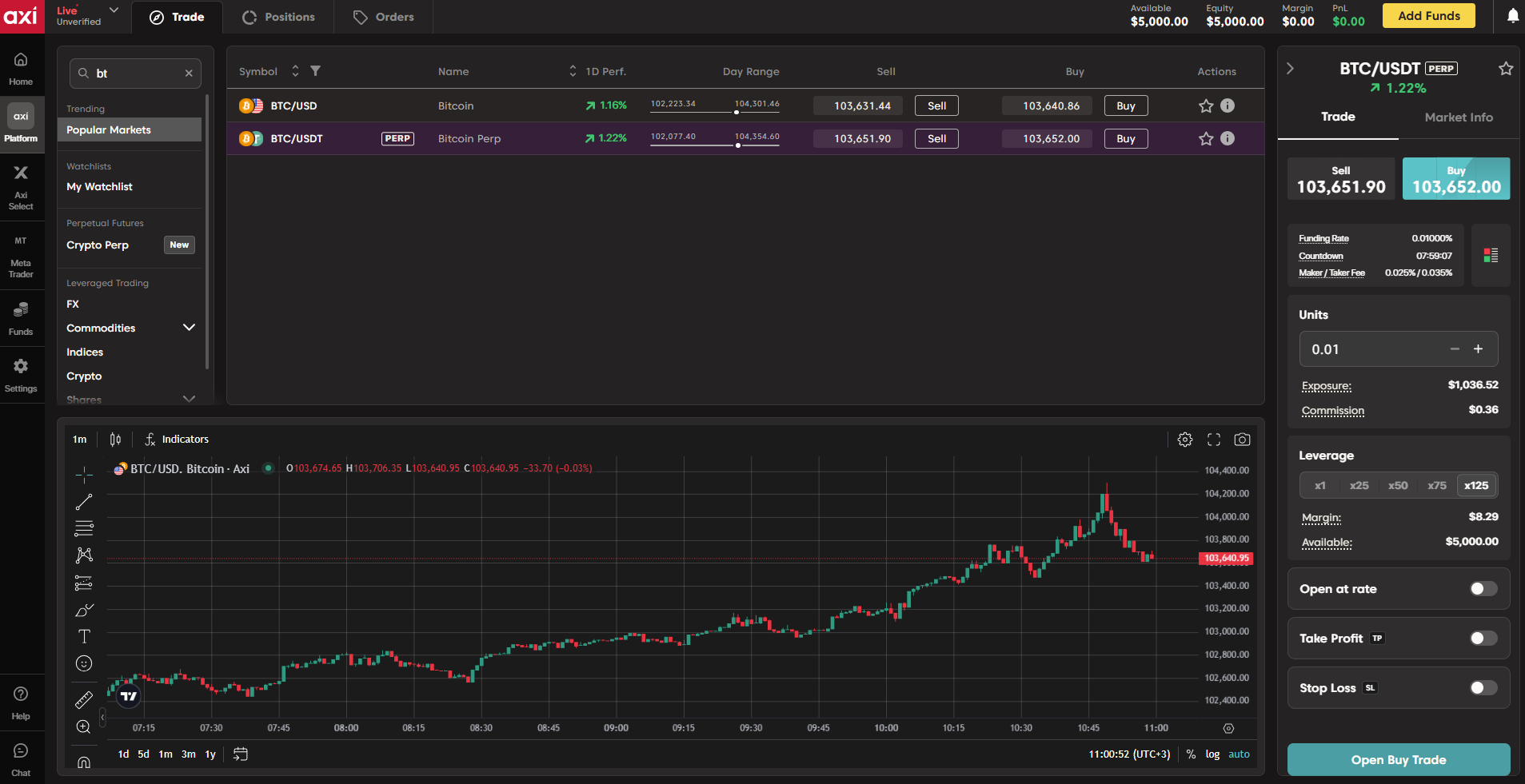Open the Market Info tab
This screenshot has height=784, width=1525.
pyautogui.click(x=1458, y=117)
